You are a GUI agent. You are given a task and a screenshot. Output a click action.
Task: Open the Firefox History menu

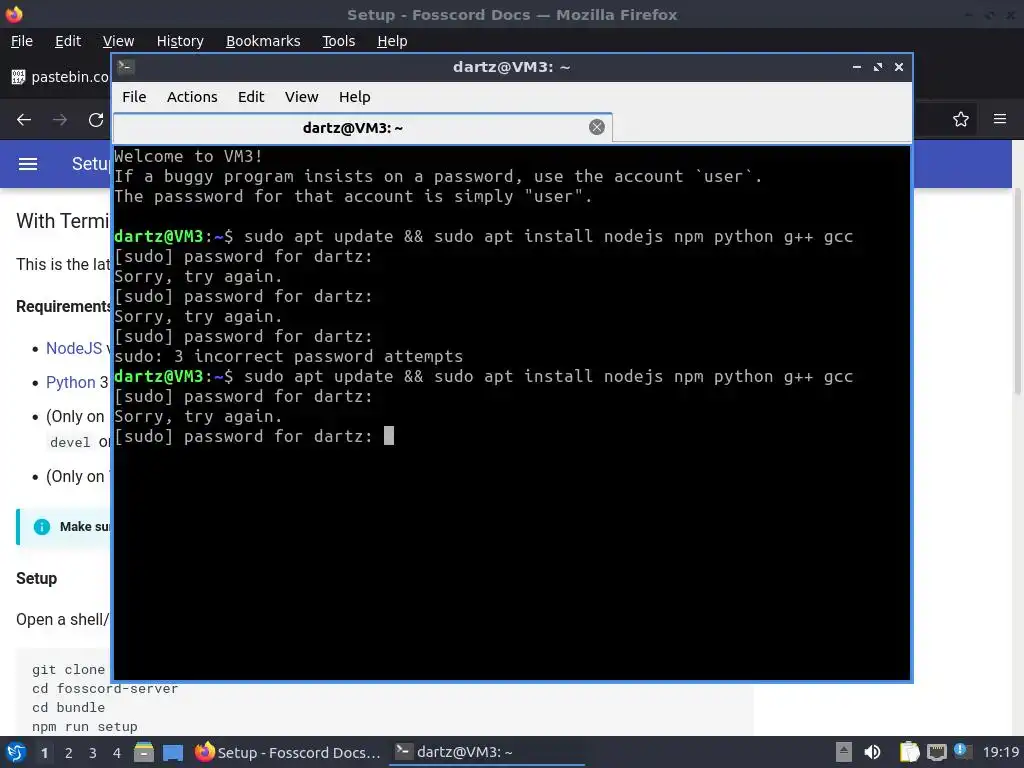(x=180, y=41)
